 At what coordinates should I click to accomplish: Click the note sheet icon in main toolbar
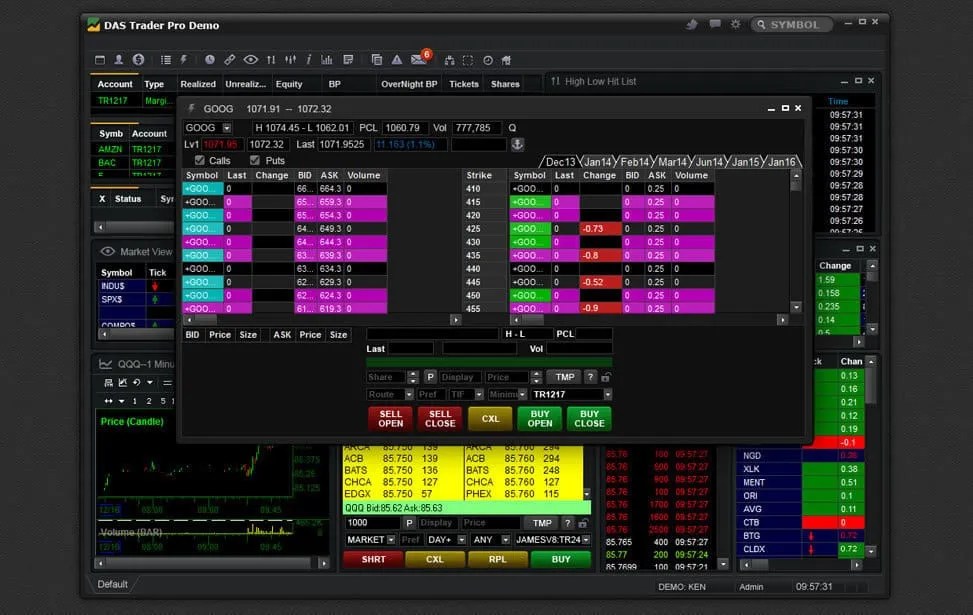(348, 60)
